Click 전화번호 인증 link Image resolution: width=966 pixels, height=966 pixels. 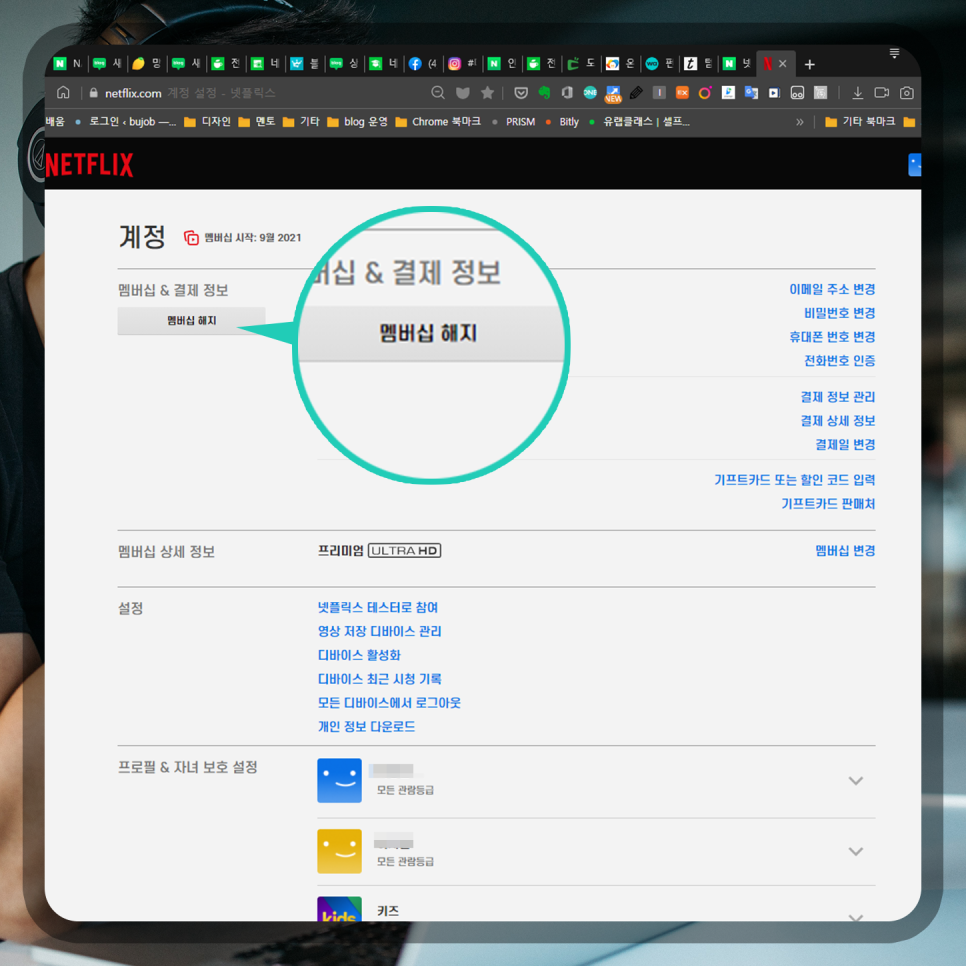click(839, 360)
